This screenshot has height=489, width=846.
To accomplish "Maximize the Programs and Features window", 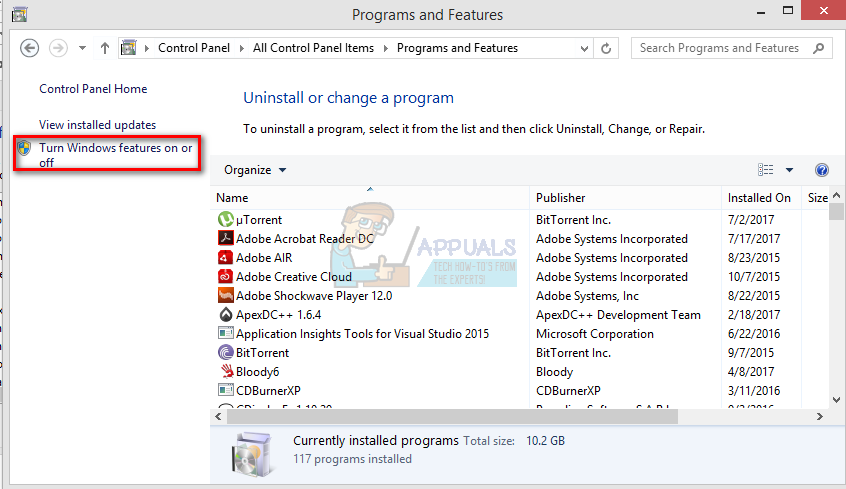I will (x=788, y=11).
